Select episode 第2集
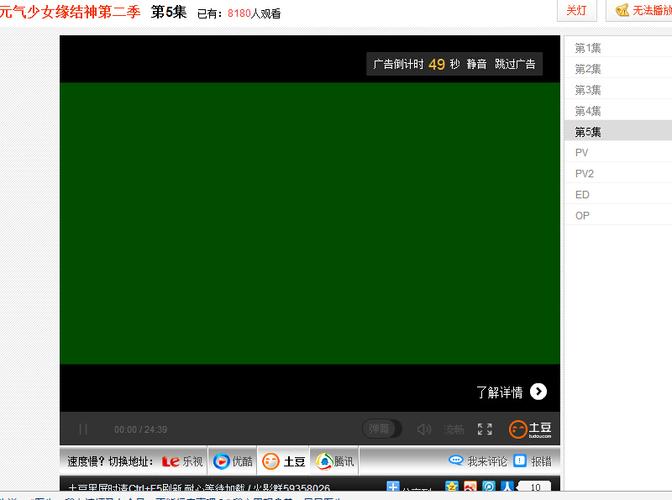The height and width of the screenshot is (500, 672). pos(618,69)
